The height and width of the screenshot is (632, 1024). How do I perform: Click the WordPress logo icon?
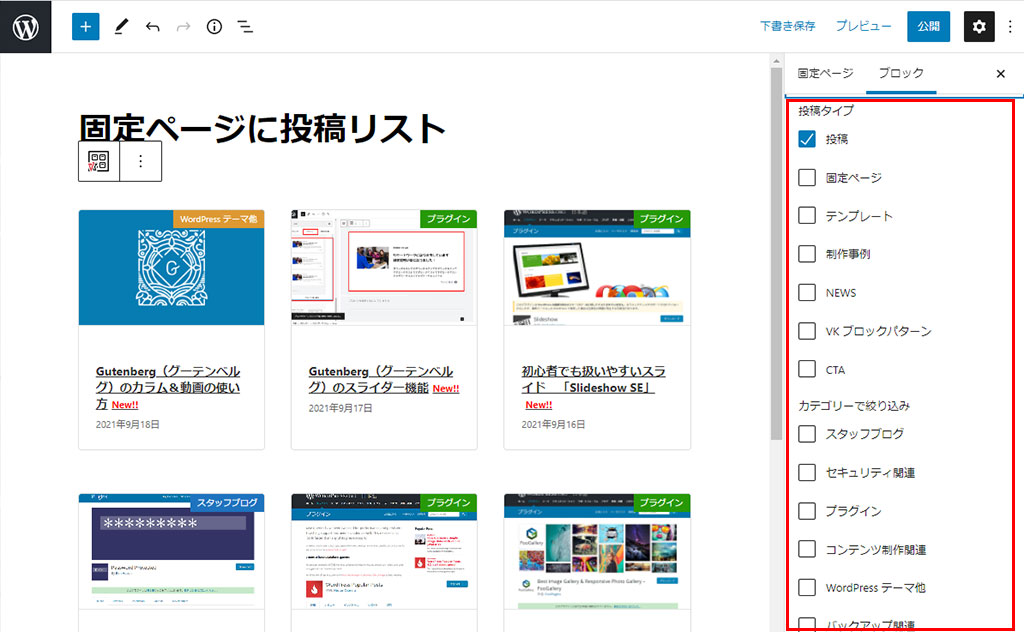tap(25, 26)
